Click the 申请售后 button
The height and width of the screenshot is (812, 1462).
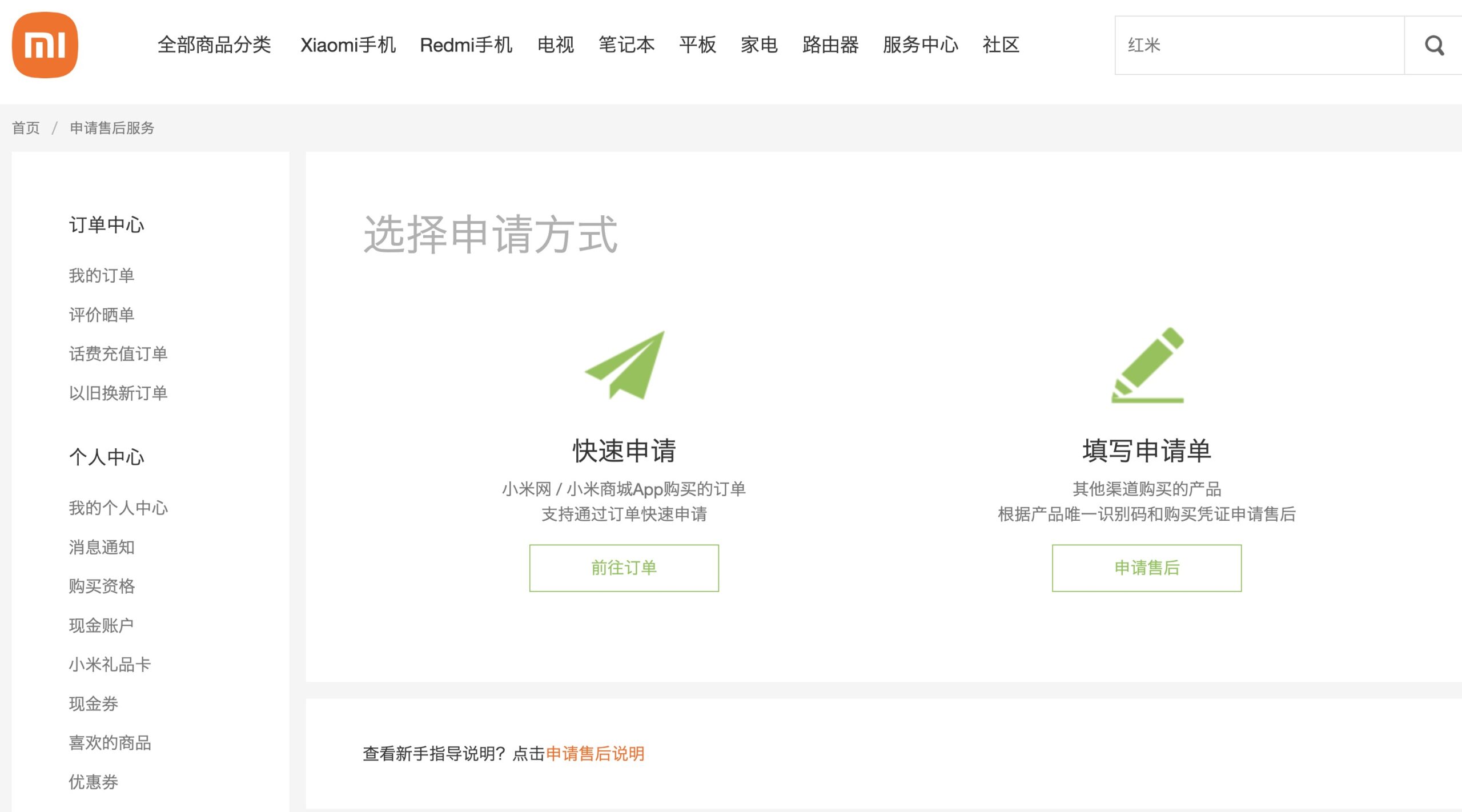click(x=1146, y=567)
